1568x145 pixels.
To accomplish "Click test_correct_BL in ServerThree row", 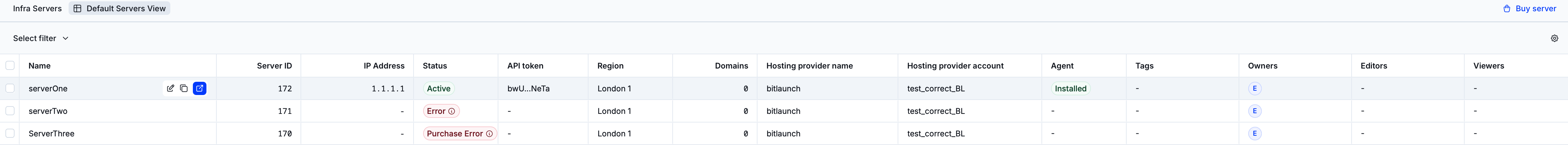I will [x=935, y=133].
